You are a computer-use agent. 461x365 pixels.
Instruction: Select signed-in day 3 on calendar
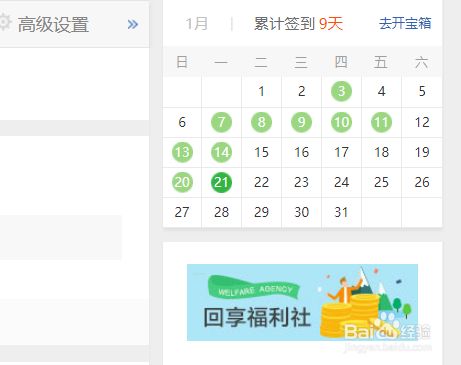click(341, 91)
